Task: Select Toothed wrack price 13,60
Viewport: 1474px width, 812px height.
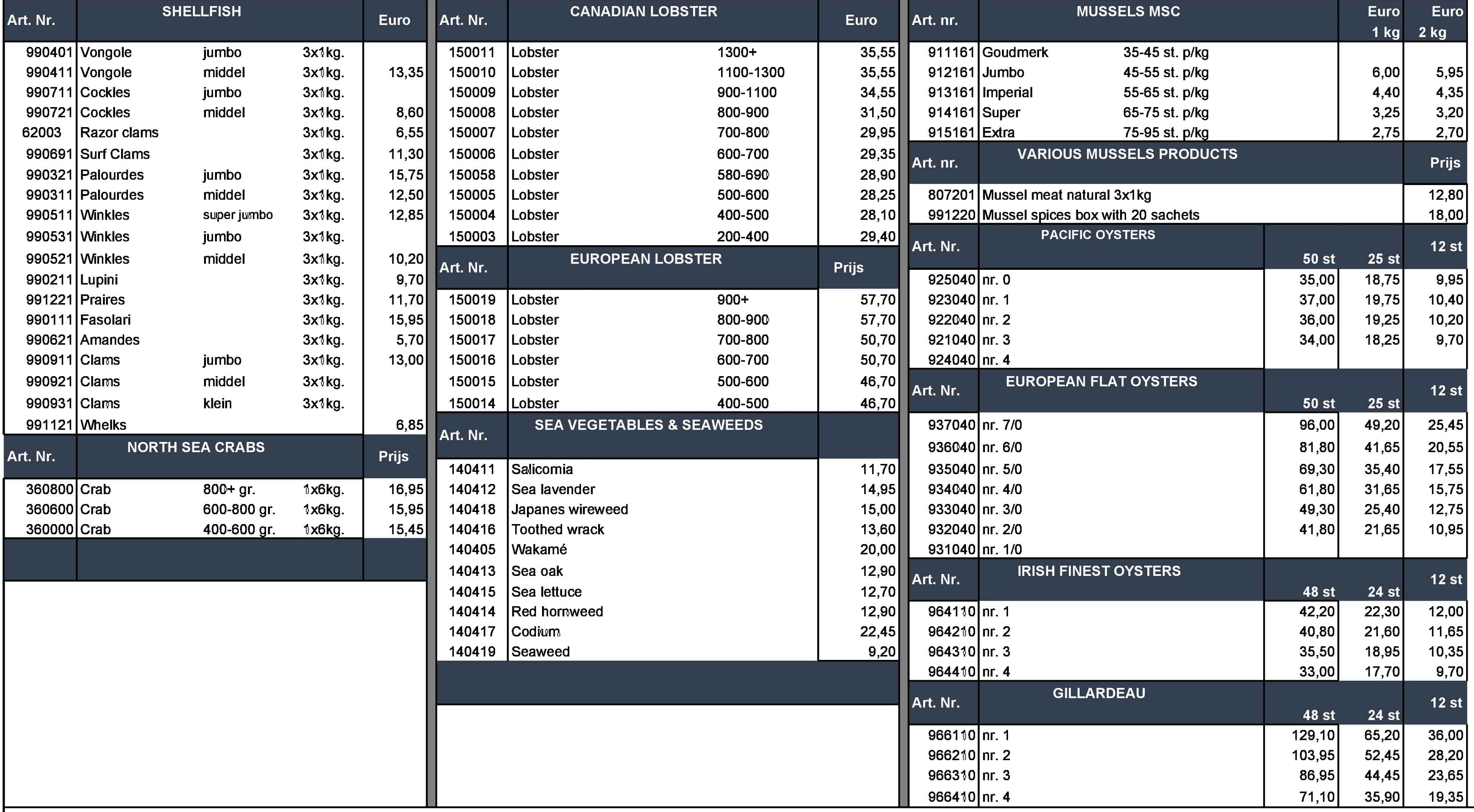Action: [877, 529]
